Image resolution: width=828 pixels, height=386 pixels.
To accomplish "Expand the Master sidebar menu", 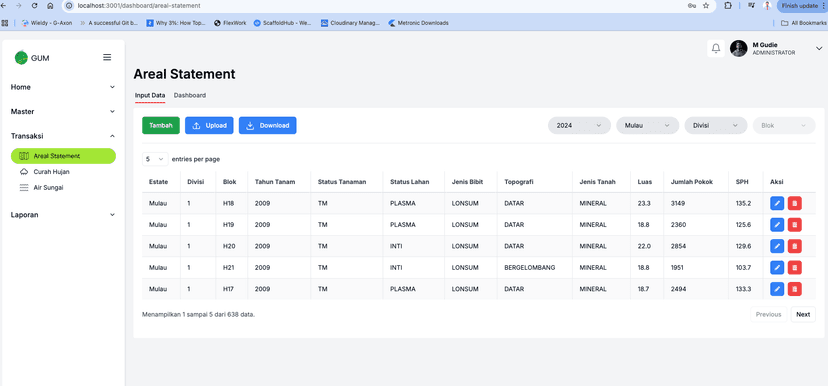I will [63, 111].
